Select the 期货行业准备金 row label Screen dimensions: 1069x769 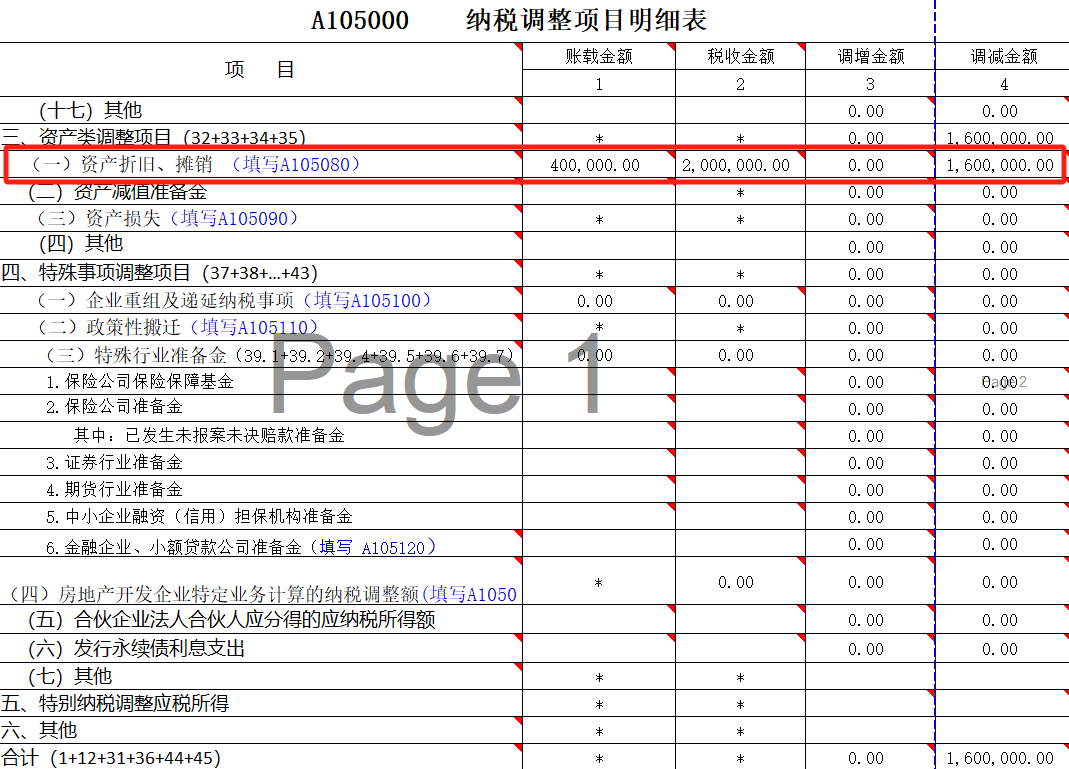114,490
